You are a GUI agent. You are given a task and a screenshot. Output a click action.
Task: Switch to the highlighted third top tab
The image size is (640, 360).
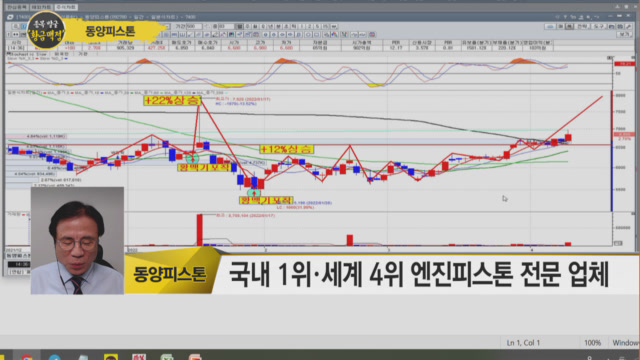tap(66, 7)
